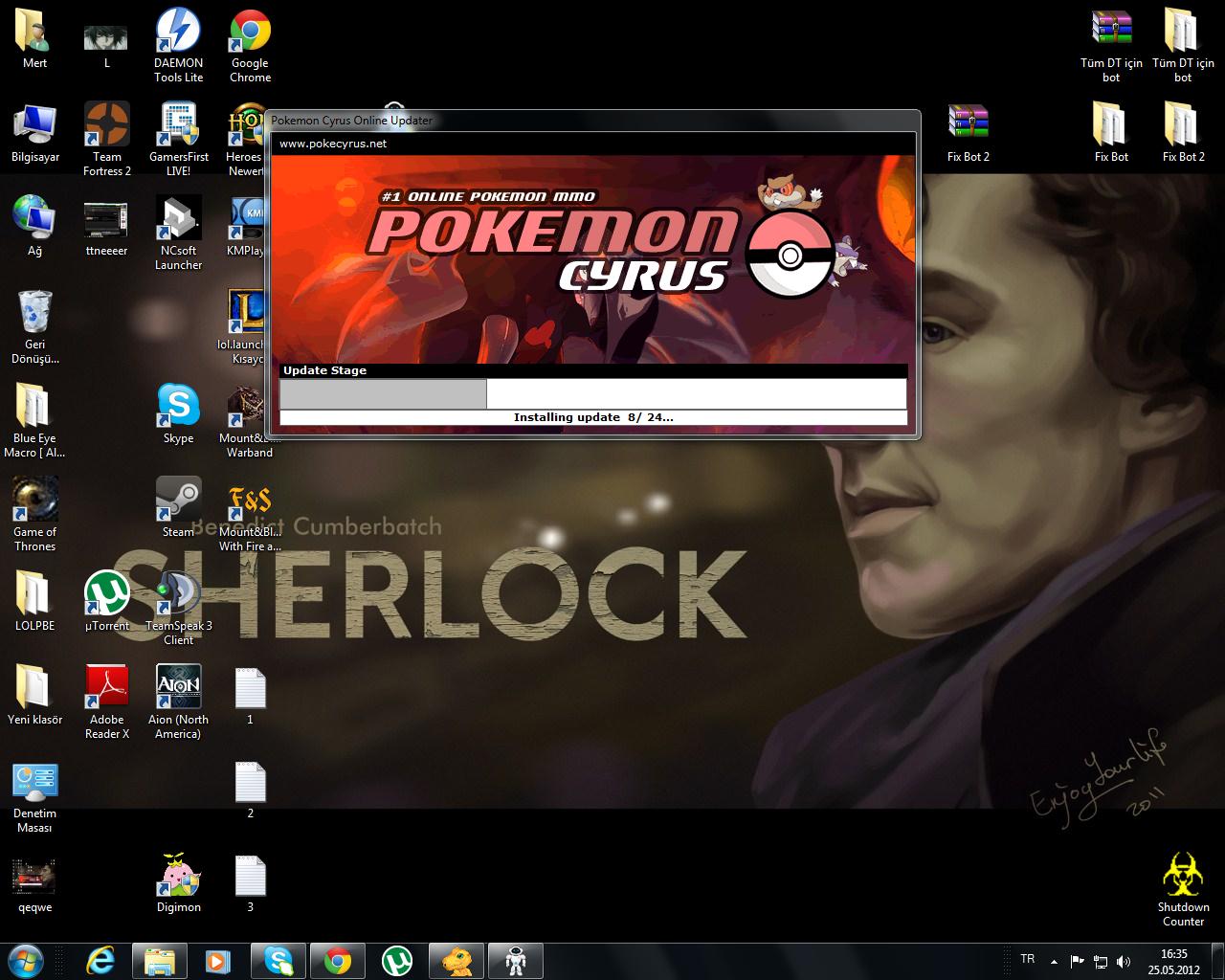Open the Geri Dönüşü recycle bin
Screen dimensions: 1225x980
(34, 327)
